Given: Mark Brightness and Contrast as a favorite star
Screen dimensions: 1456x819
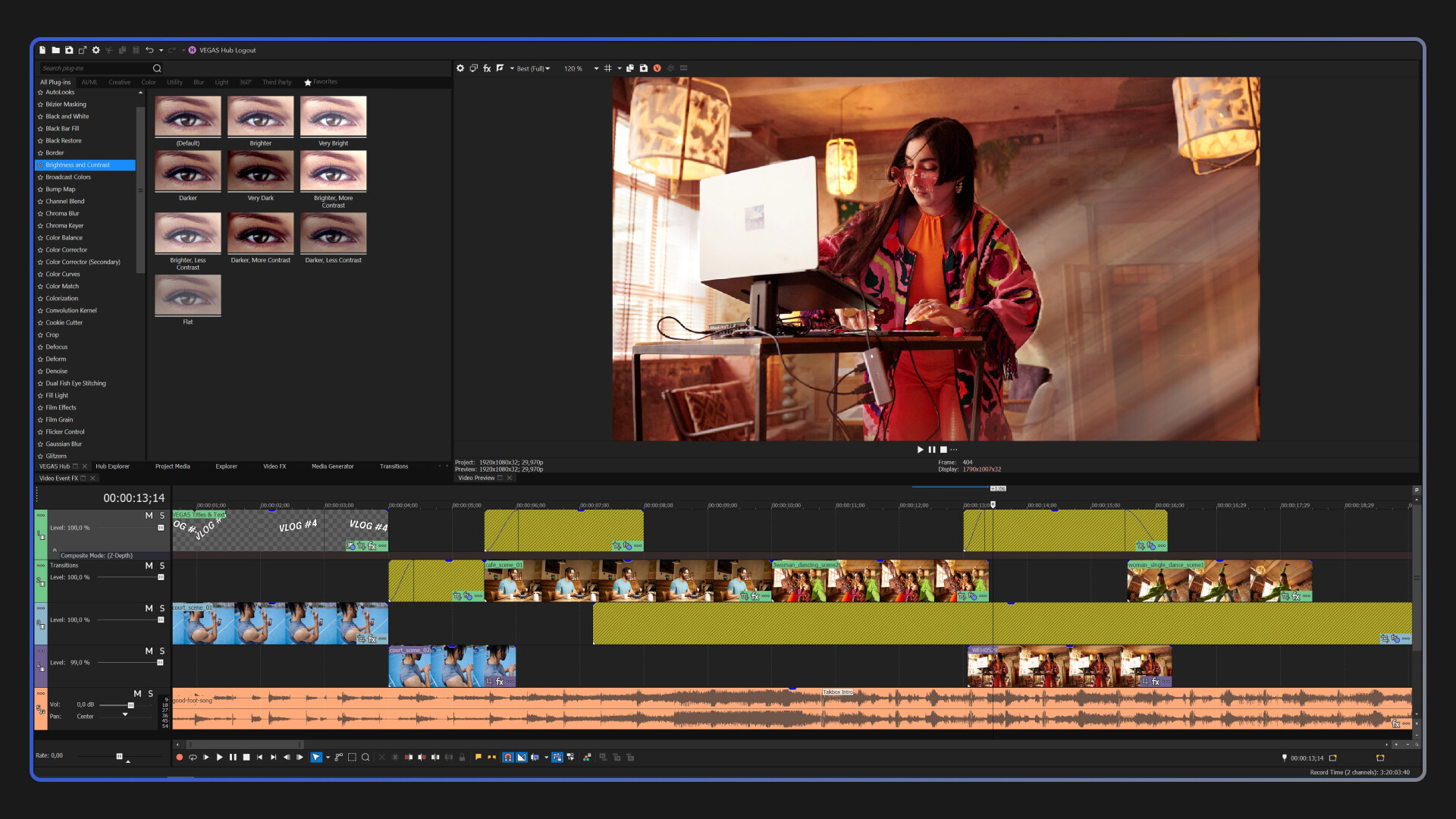Looking at the screenshot, I should coord(41,165).
